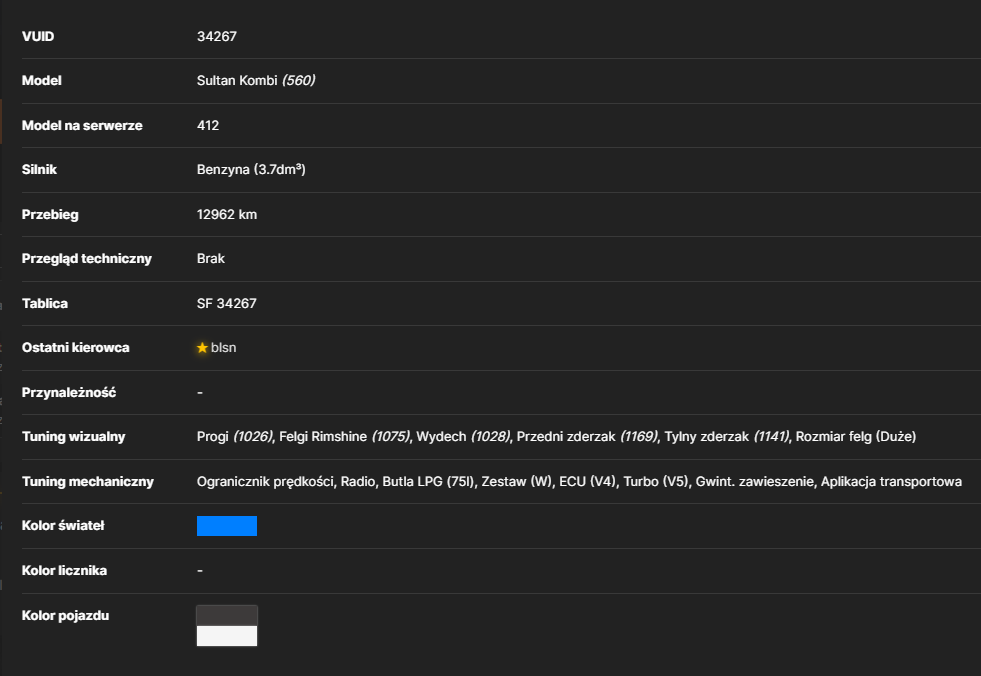Click the mileage value 12962 km

click(x=226, y=215)
